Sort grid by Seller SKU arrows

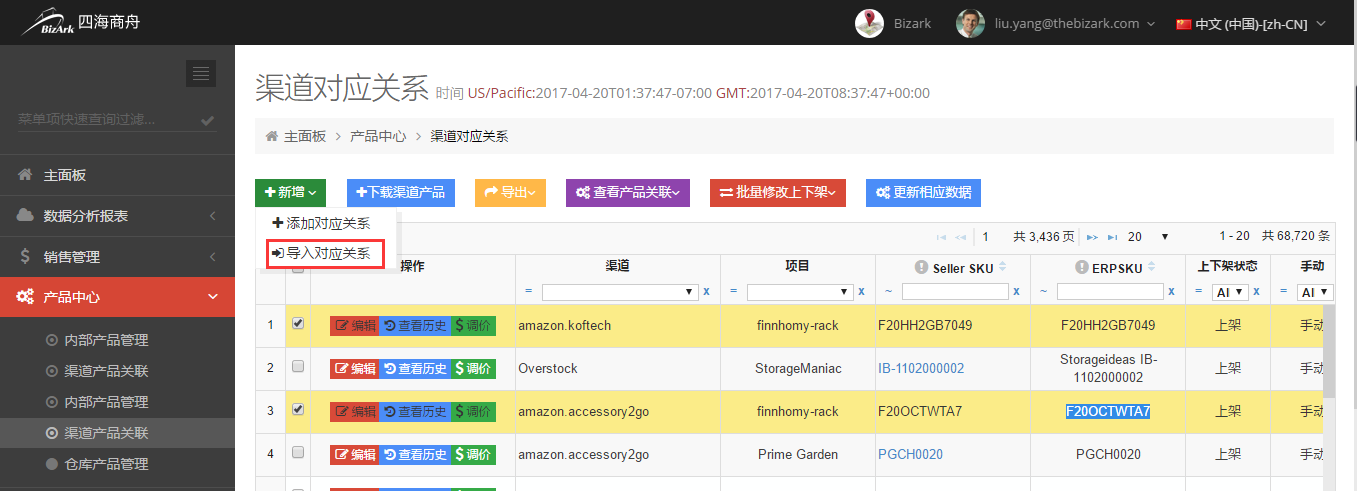coord(1002,267)
